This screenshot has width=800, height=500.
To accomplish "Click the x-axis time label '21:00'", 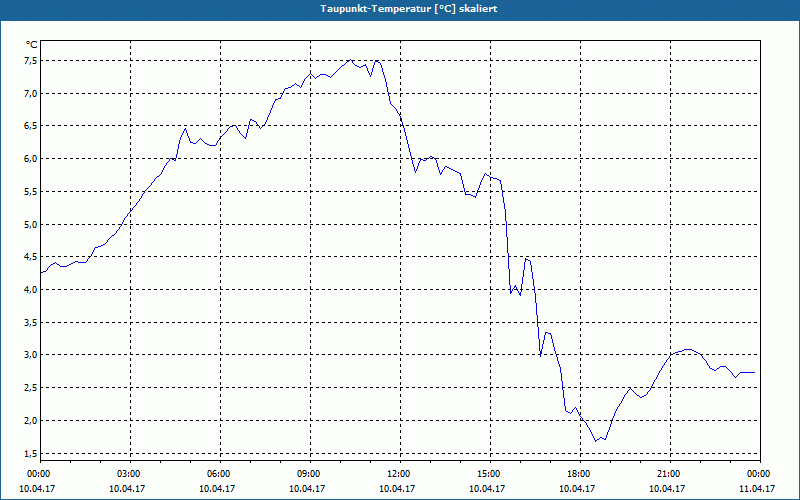I will [670, 474].
